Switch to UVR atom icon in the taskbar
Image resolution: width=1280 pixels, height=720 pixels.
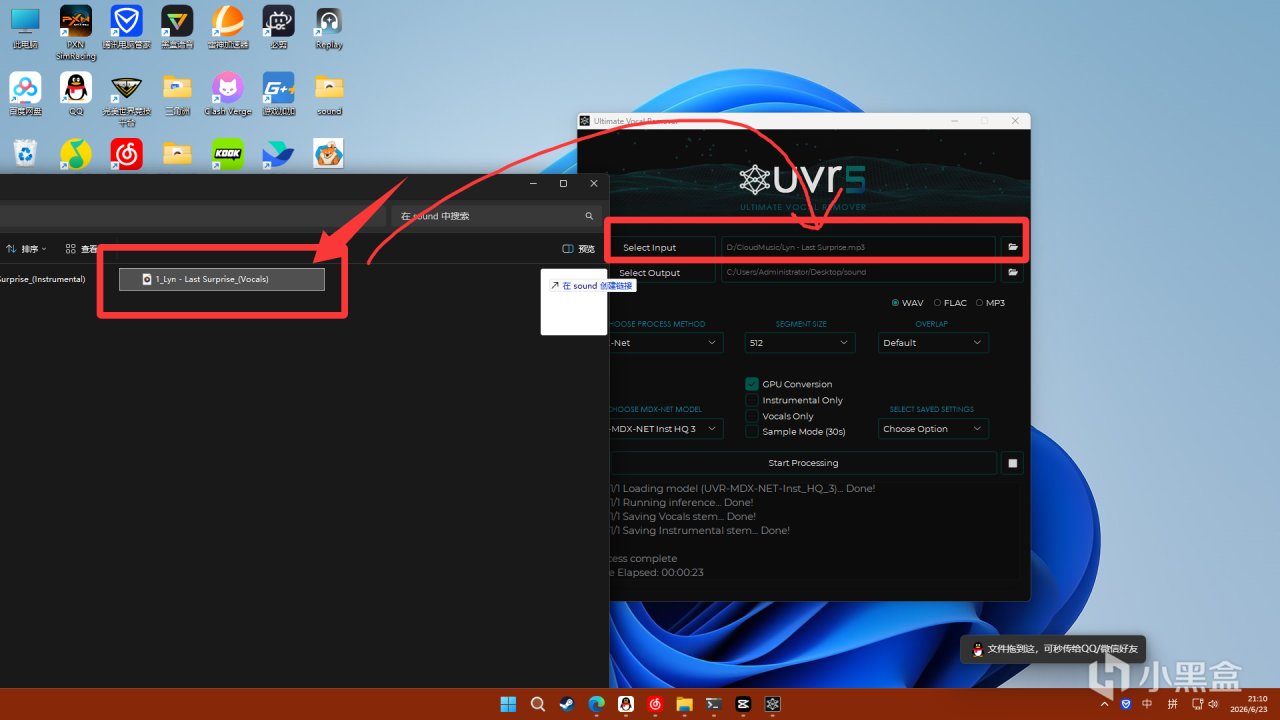[773, 704]
